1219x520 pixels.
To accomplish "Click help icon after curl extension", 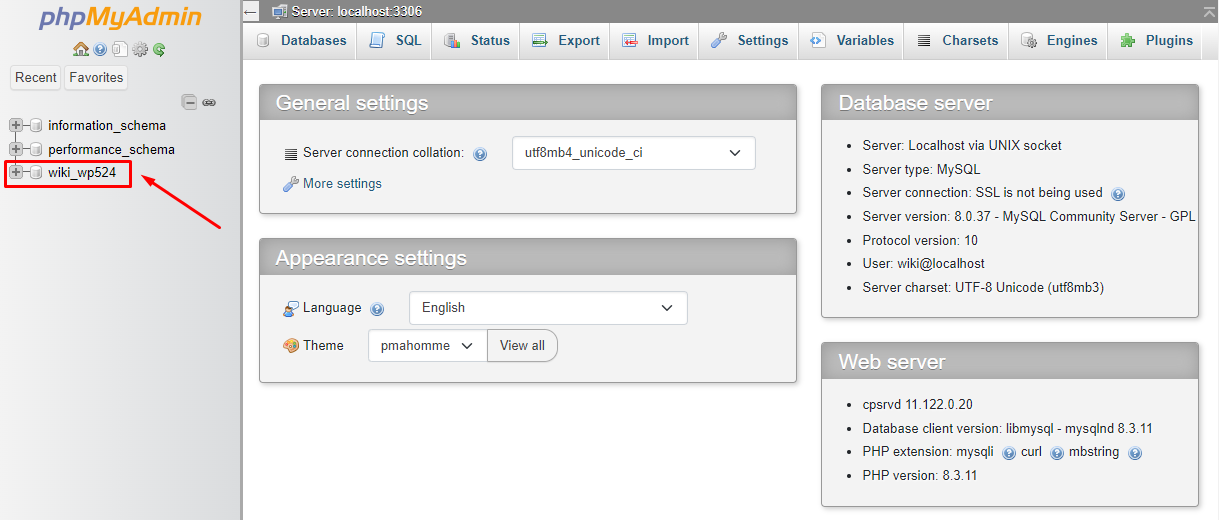I will coord(1057,453).
